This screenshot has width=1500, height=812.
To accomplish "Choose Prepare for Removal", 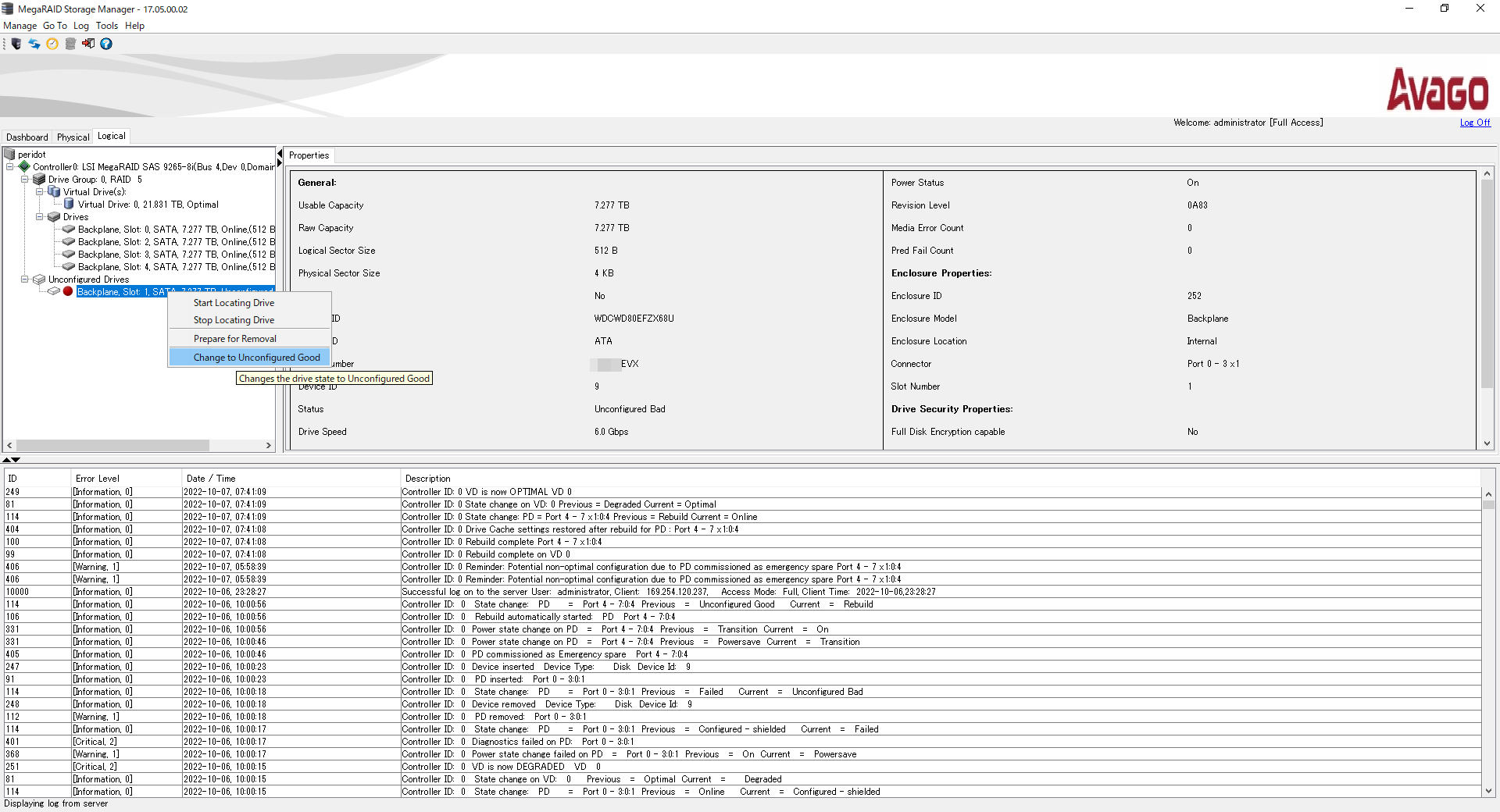I will [250, 339].
